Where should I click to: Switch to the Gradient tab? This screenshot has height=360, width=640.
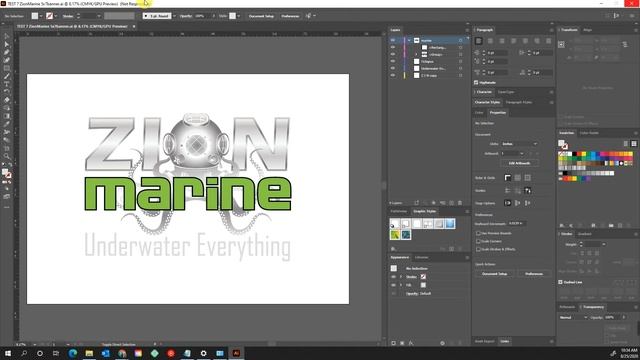tap(584, 234)
